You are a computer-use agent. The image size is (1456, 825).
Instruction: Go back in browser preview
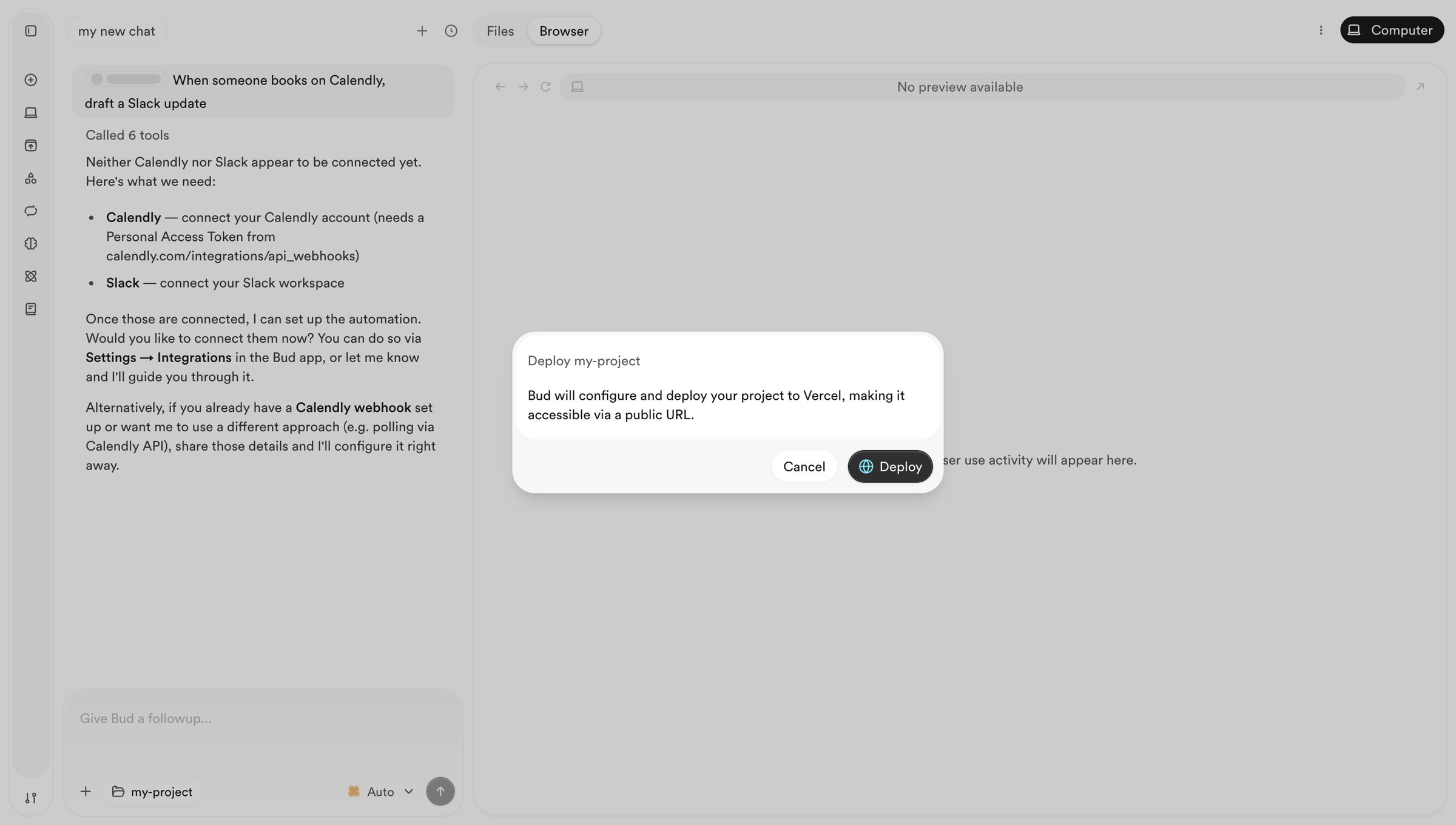click(x=500, y=87)
